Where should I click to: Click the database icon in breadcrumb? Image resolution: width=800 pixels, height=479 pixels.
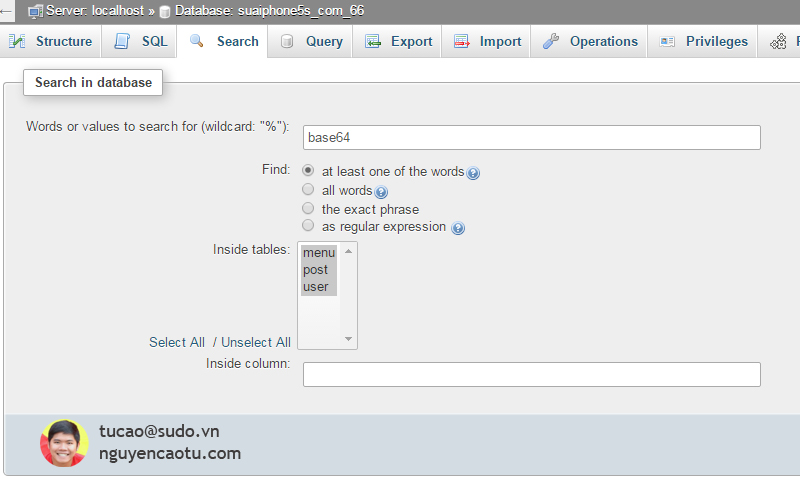pyautogui.click(x=164, y=12)
